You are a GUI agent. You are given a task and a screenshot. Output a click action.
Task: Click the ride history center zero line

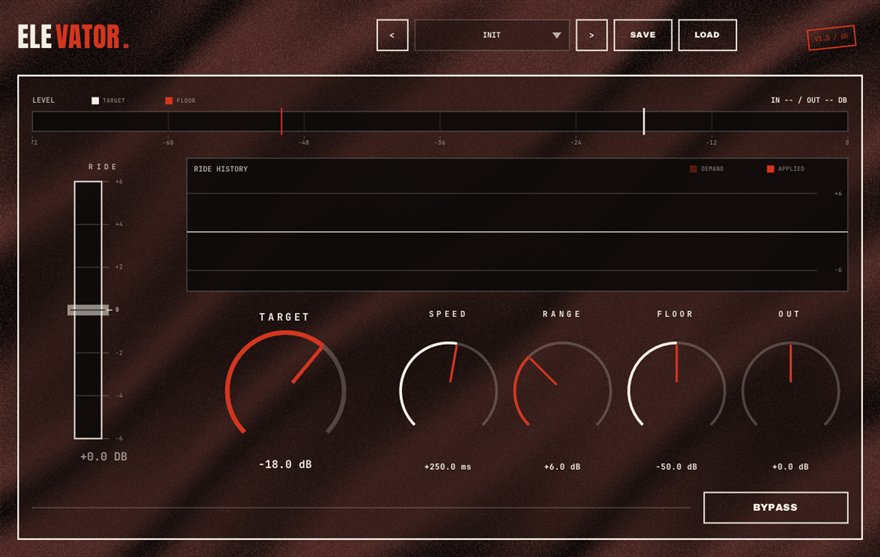point(517,232)
